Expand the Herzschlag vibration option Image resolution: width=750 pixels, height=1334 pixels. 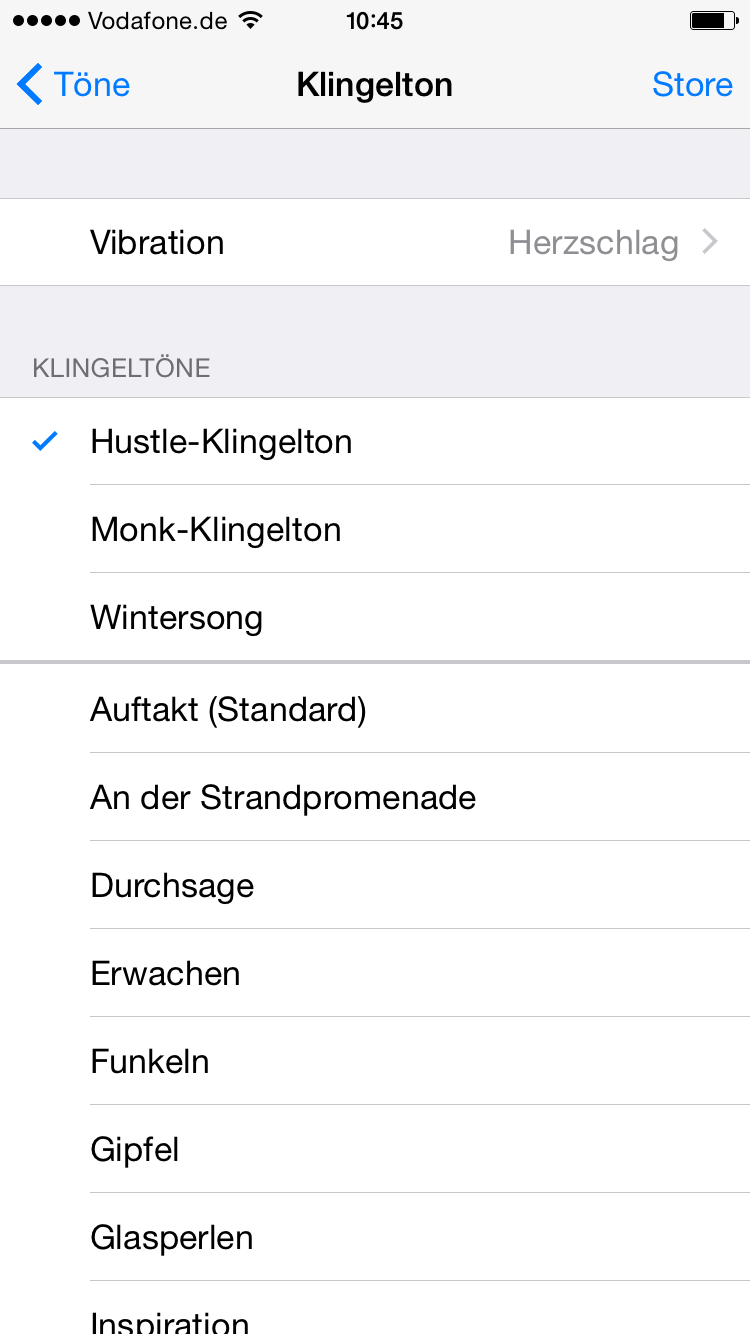pyautogui.click(x=594, y=241)
